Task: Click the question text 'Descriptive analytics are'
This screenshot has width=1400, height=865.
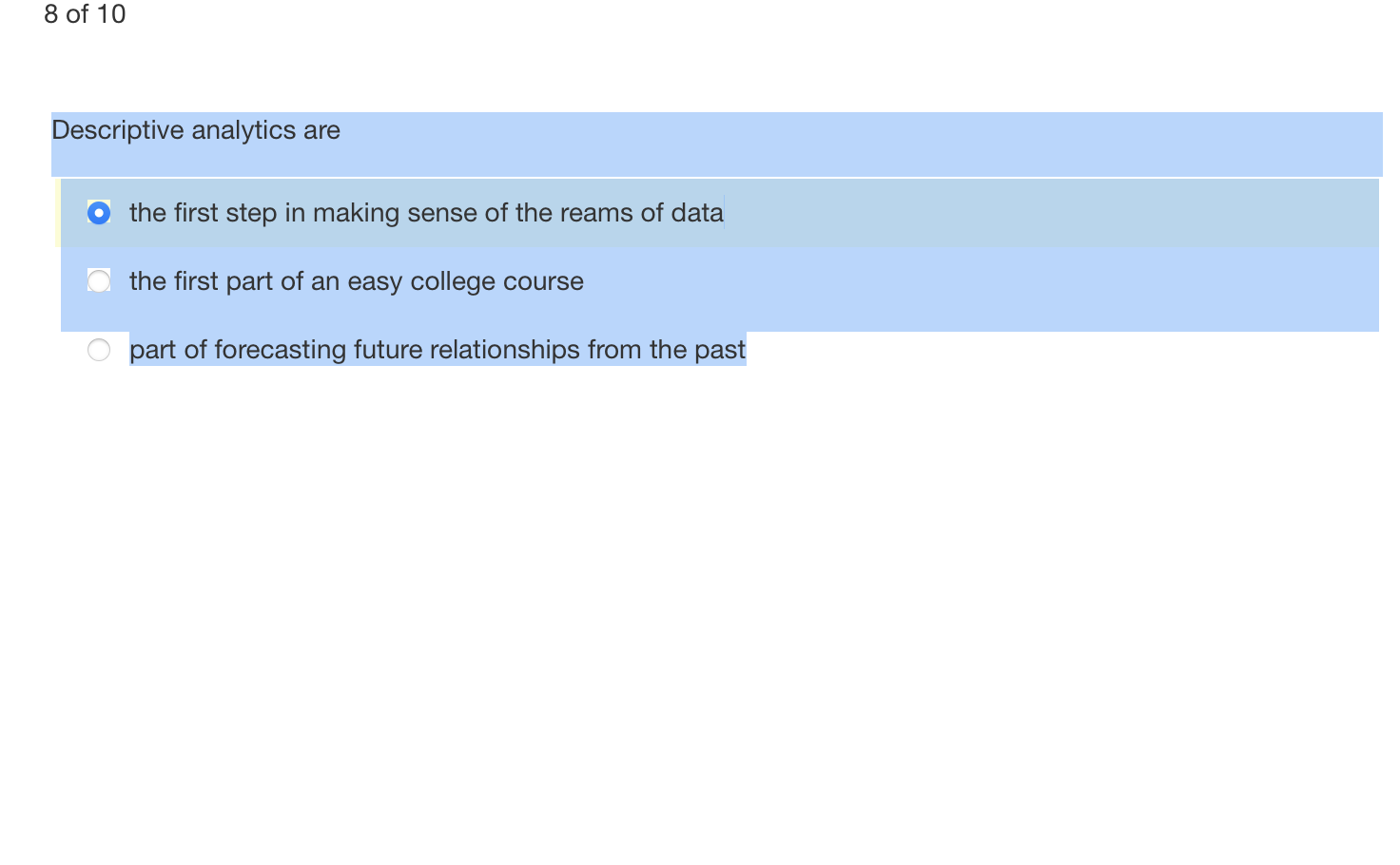Action: coord(195,131)
